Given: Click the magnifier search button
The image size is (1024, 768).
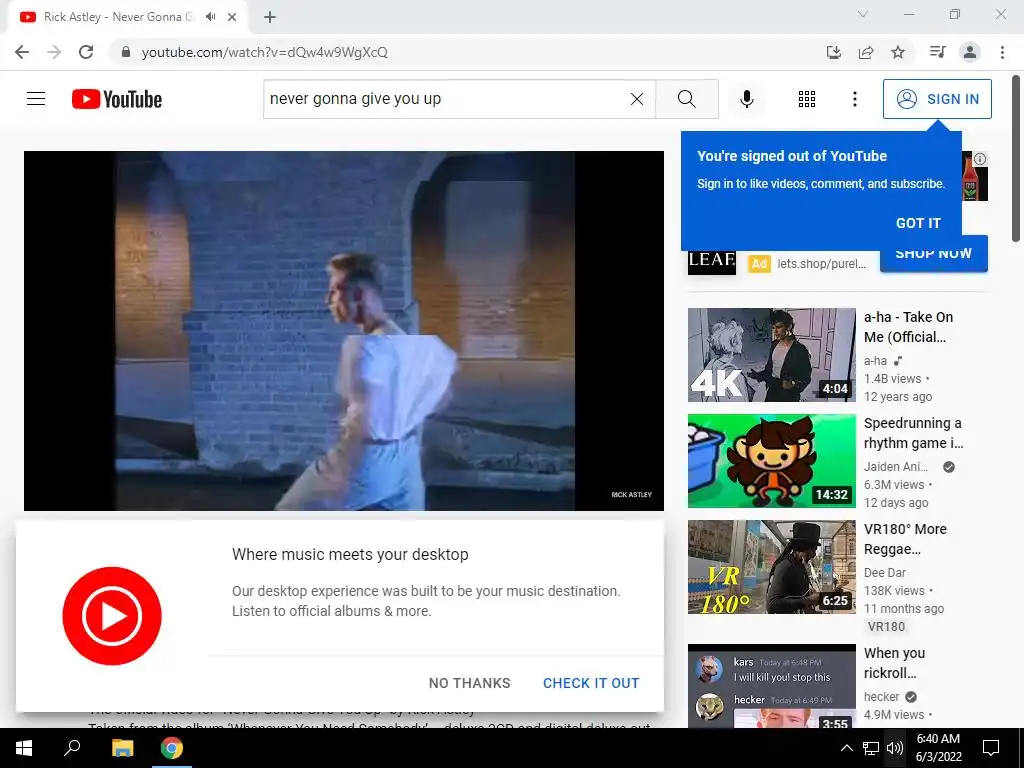Looking at the screenshot, I should 686,99.
